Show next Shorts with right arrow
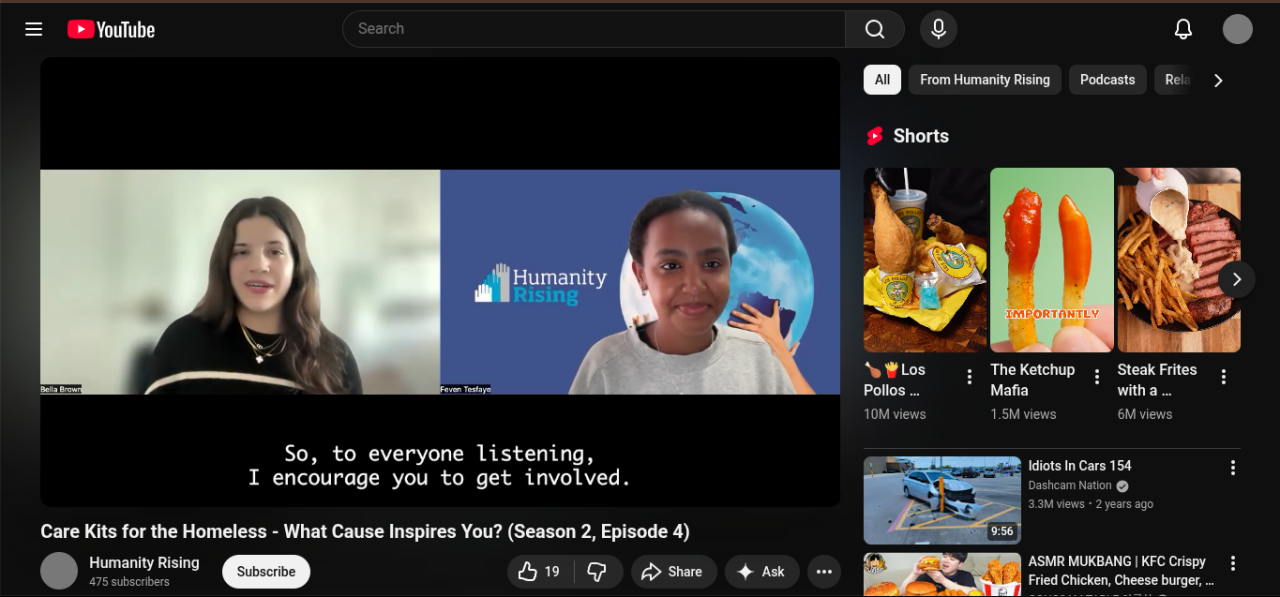 [1236, 279]
